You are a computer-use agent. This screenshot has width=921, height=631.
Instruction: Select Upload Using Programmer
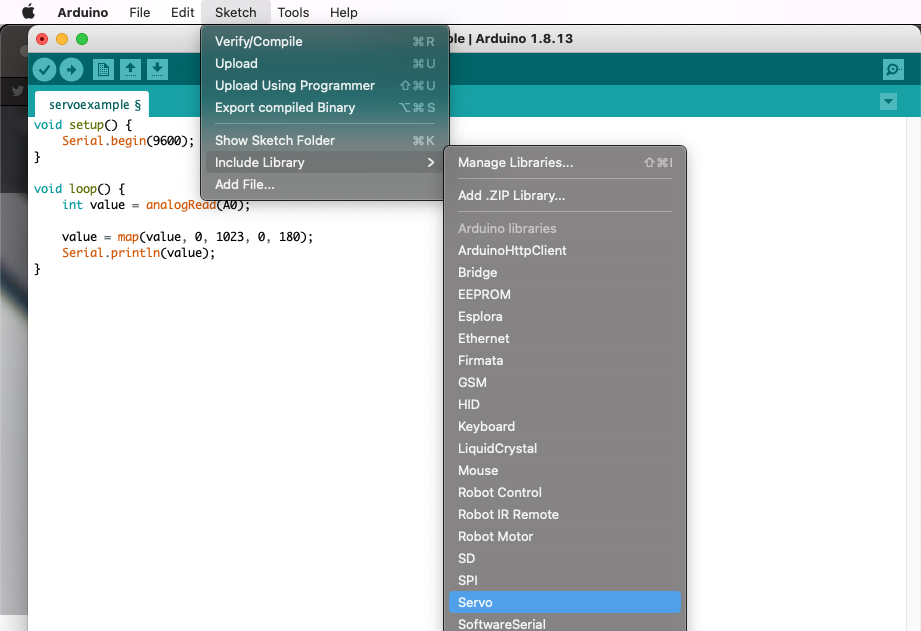294,85
